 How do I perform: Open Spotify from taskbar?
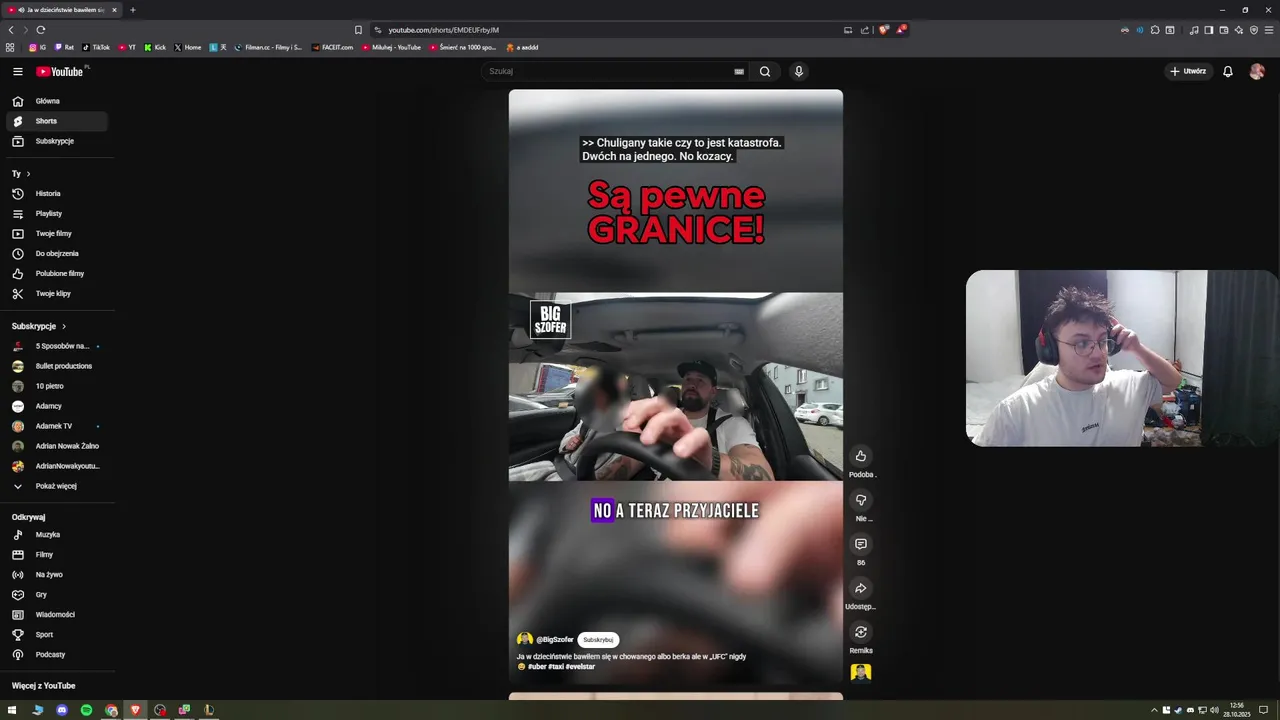pyautogui.click(x=86, y=710)
